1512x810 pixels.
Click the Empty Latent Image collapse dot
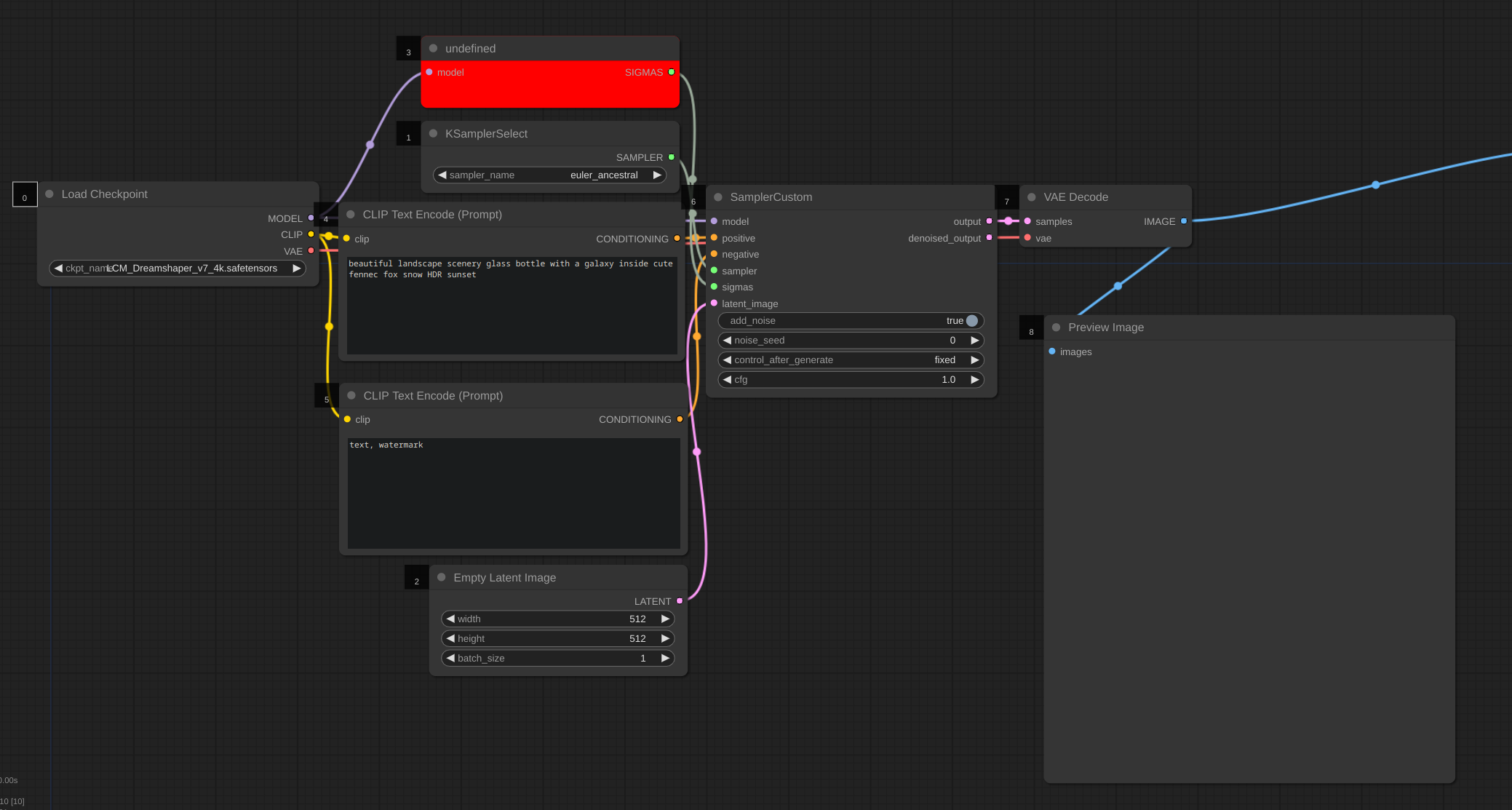442,577
